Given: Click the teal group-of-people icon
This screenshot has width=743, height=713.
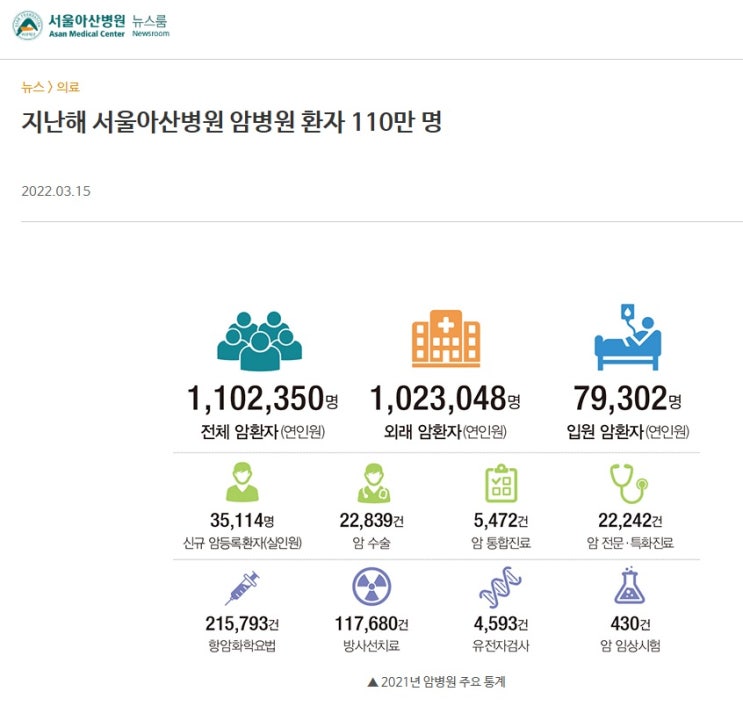Looking at the screenshot, I should [x=260, y=341].
